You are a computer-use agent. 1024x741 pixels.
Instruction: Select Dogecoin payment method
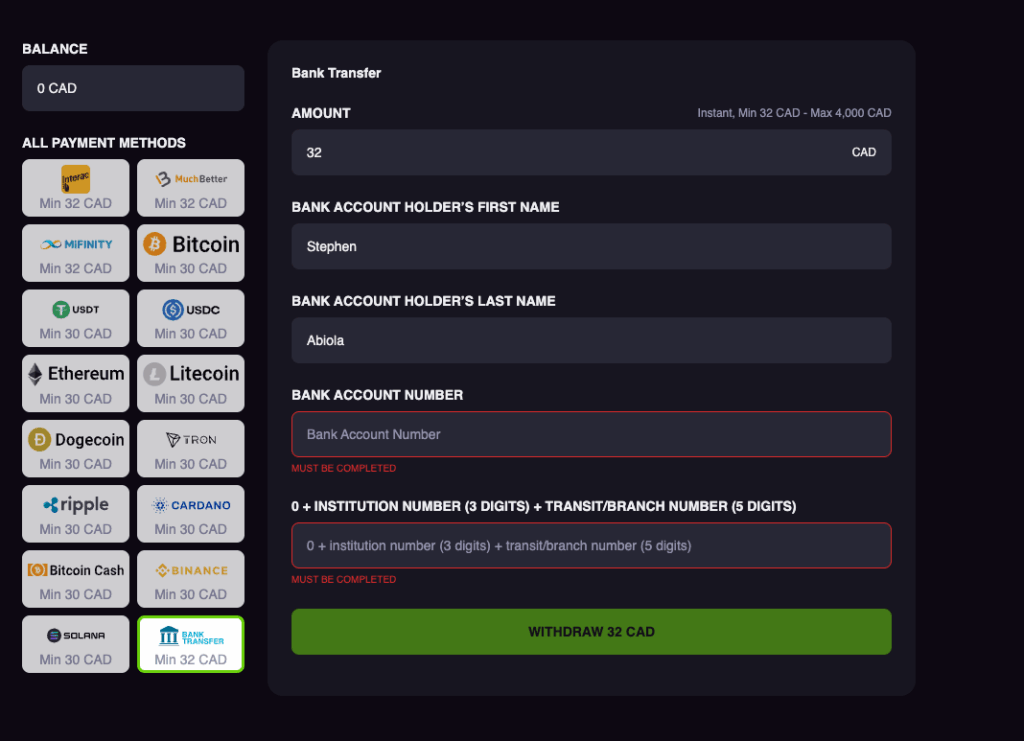[x=76, y=449]
